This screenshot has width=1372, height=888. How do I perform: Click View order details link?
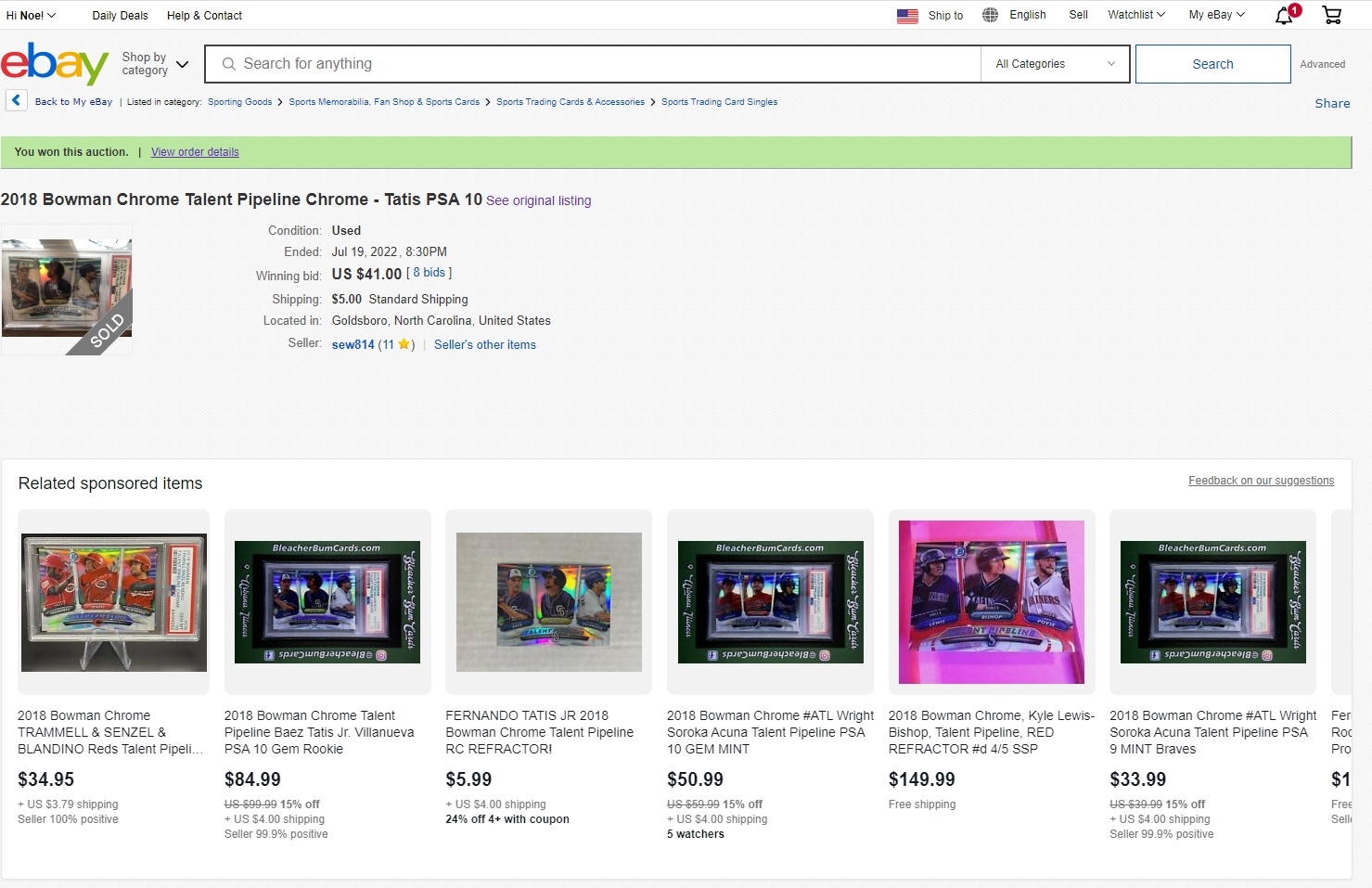pyautogui.click(x=195, y=152)
